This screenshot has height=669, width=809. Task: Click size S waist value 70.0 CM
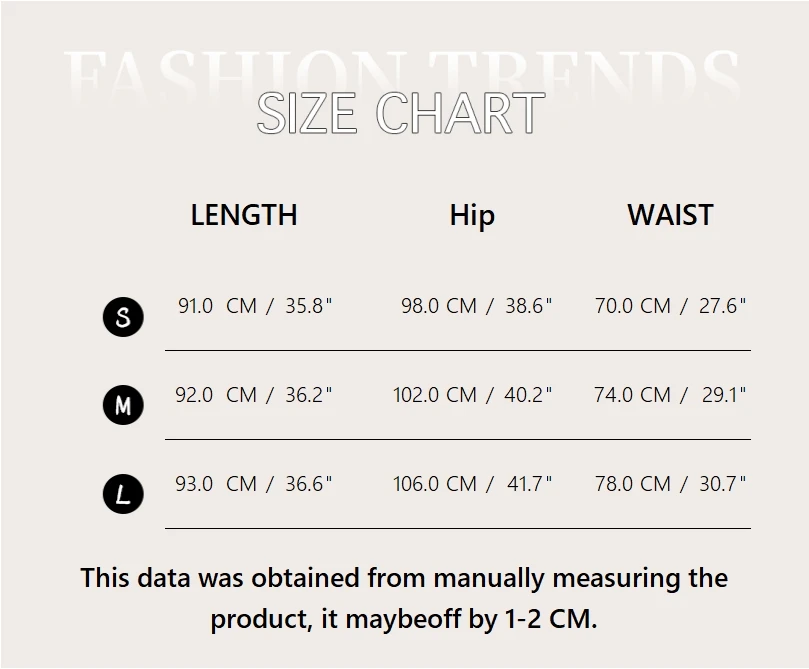(632, 306)
